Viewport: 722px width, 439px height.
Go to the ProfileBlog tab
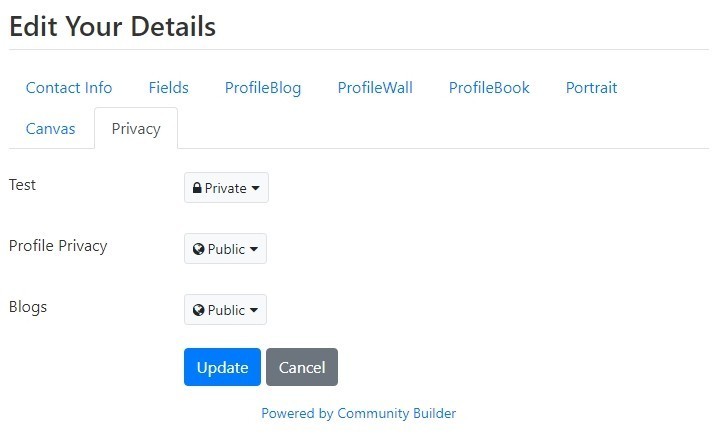tap(263, 88)
